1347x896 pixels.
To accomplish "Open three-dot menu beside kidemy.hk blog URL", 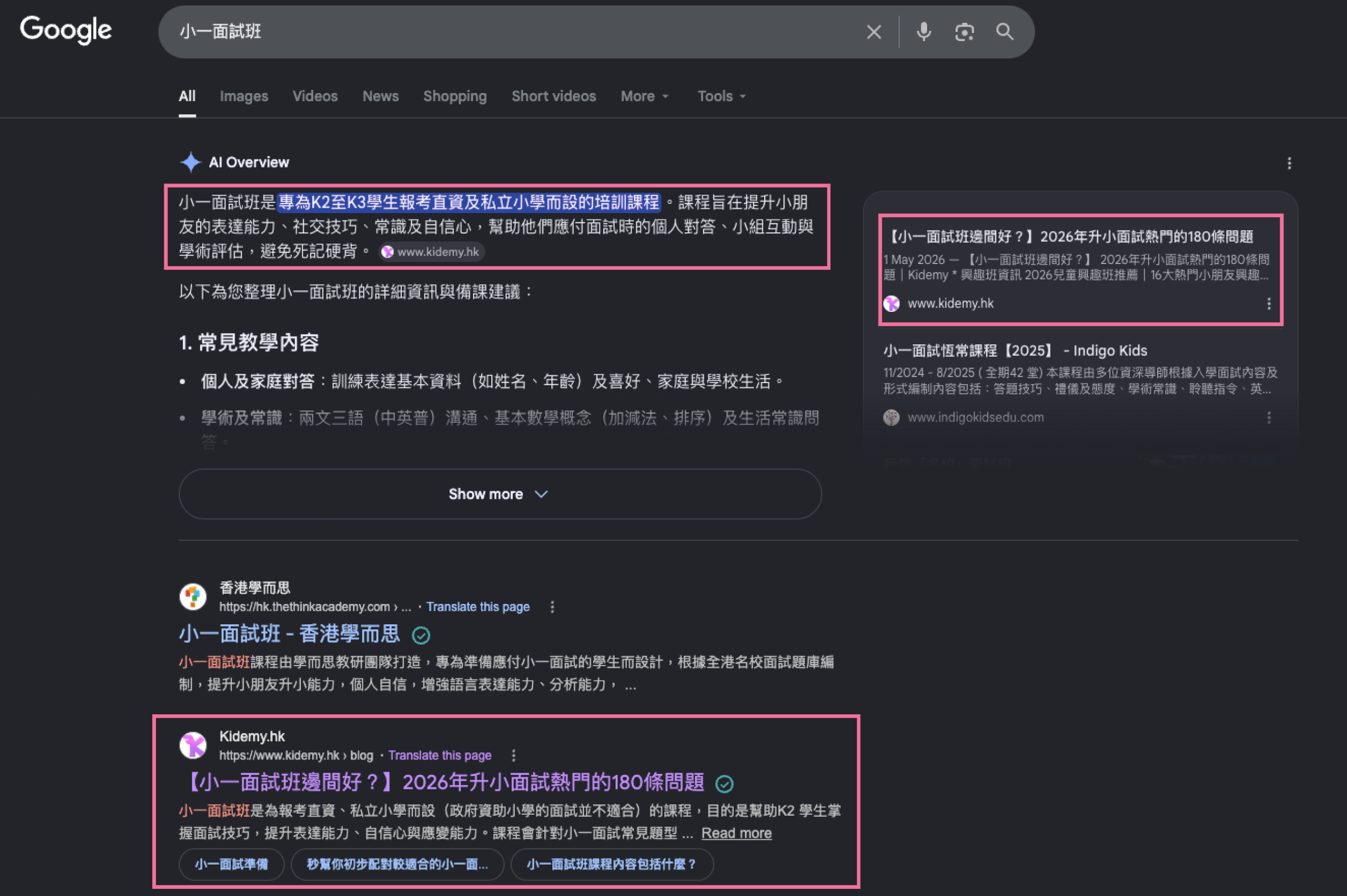I will click(x=513, y=756).
